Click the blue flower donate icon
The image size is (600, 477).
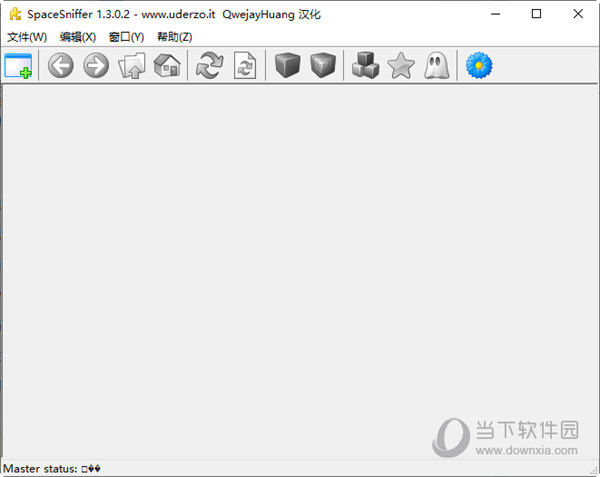click(479, 67)
